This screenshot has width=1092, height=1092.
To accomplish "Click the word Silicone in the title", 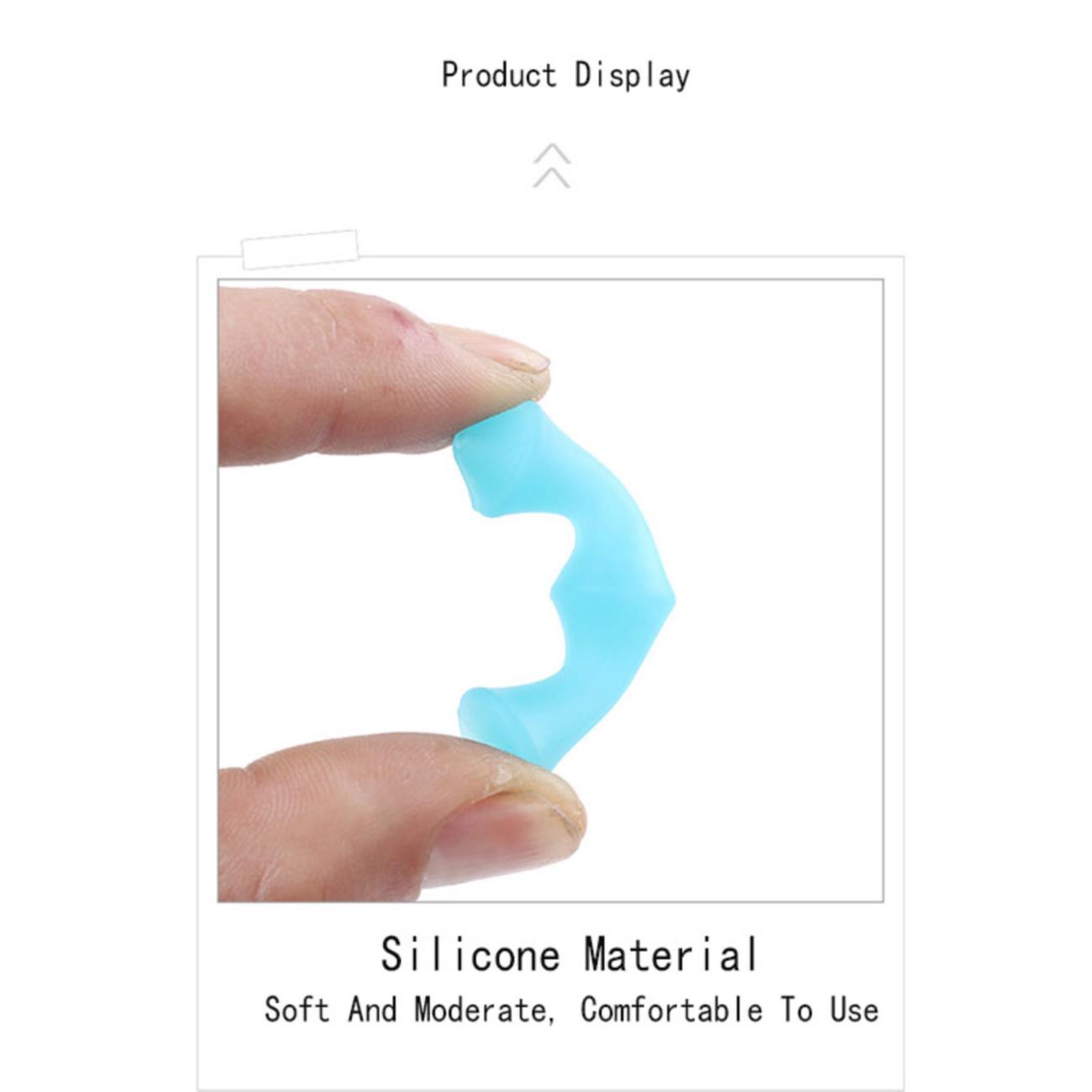I will pyautogui.click(x=470, y=955).
